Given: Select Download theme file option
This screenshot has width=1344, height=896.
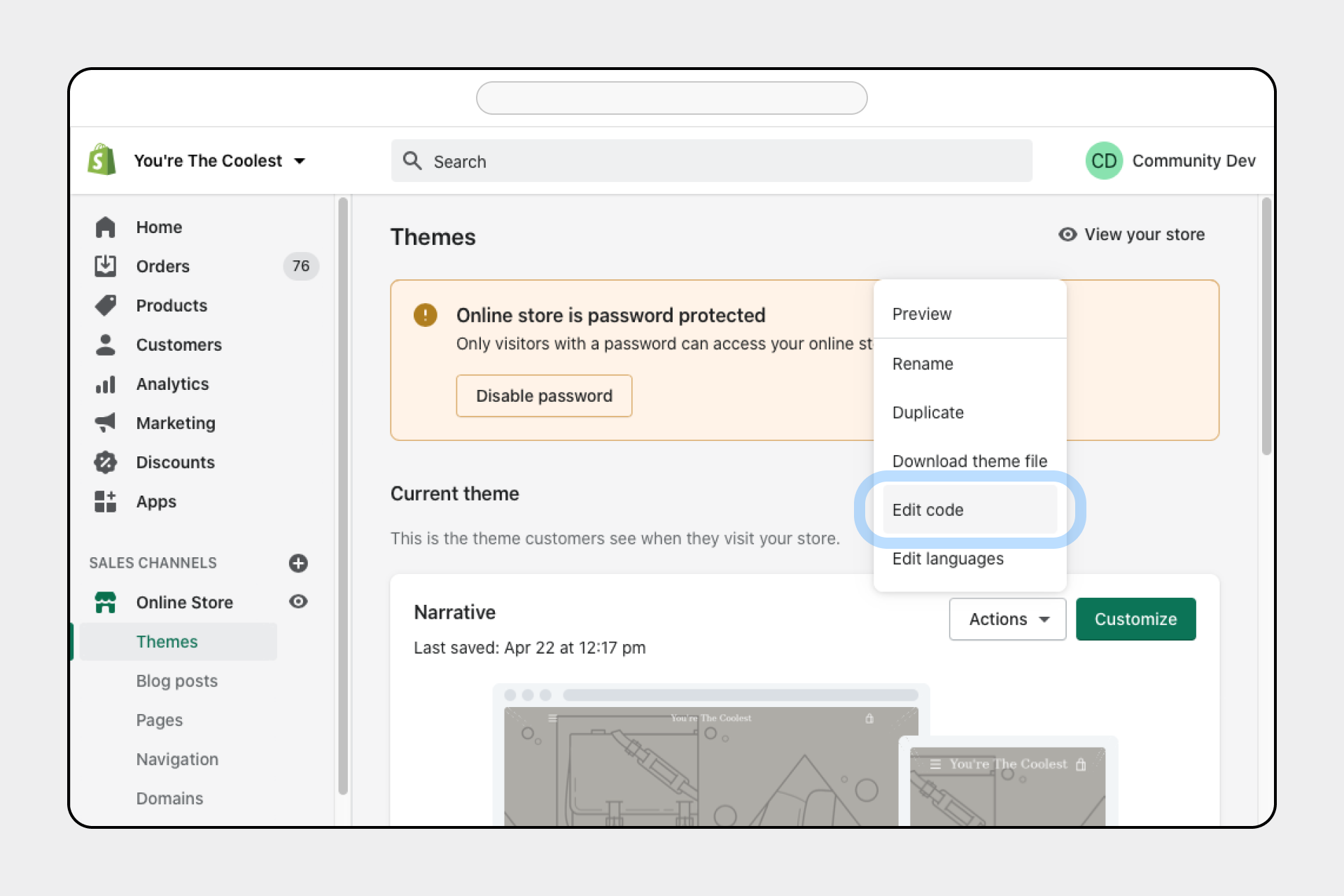Looking at the screenshot, I should click(x=970, y=461).
